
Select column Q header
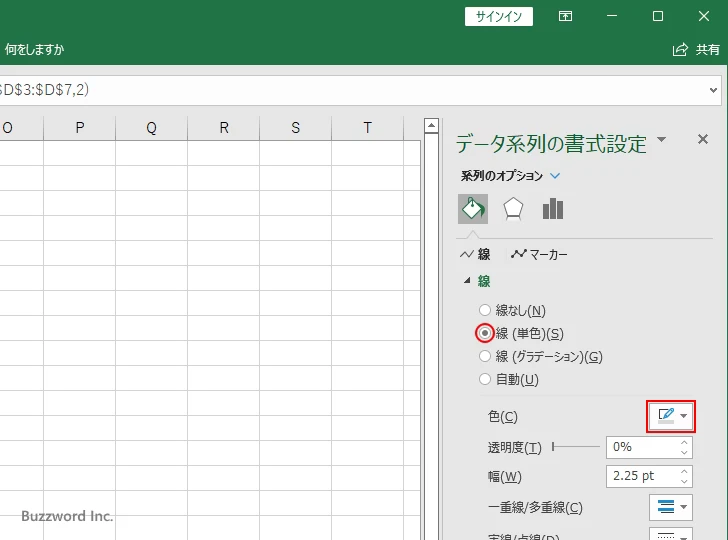151,128
